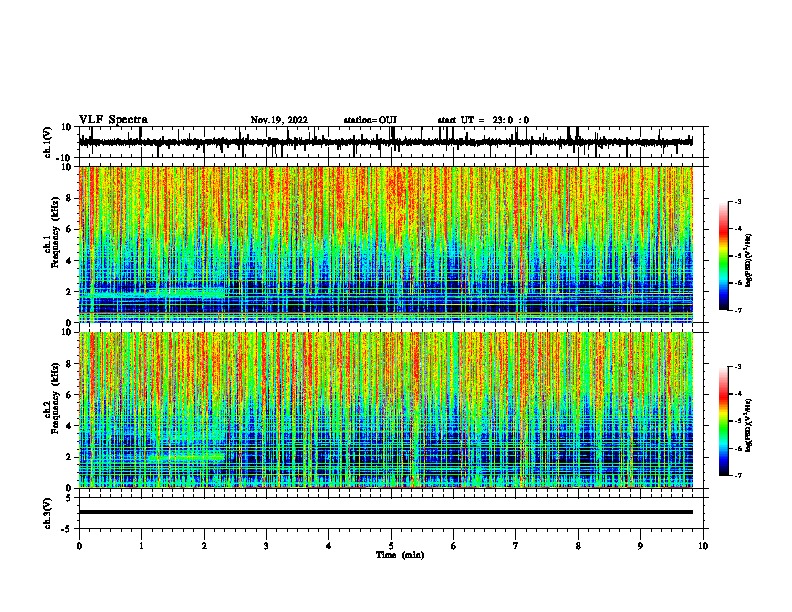
Task: Click the ch.1 color bar PSD label
Action: [748, 260]
